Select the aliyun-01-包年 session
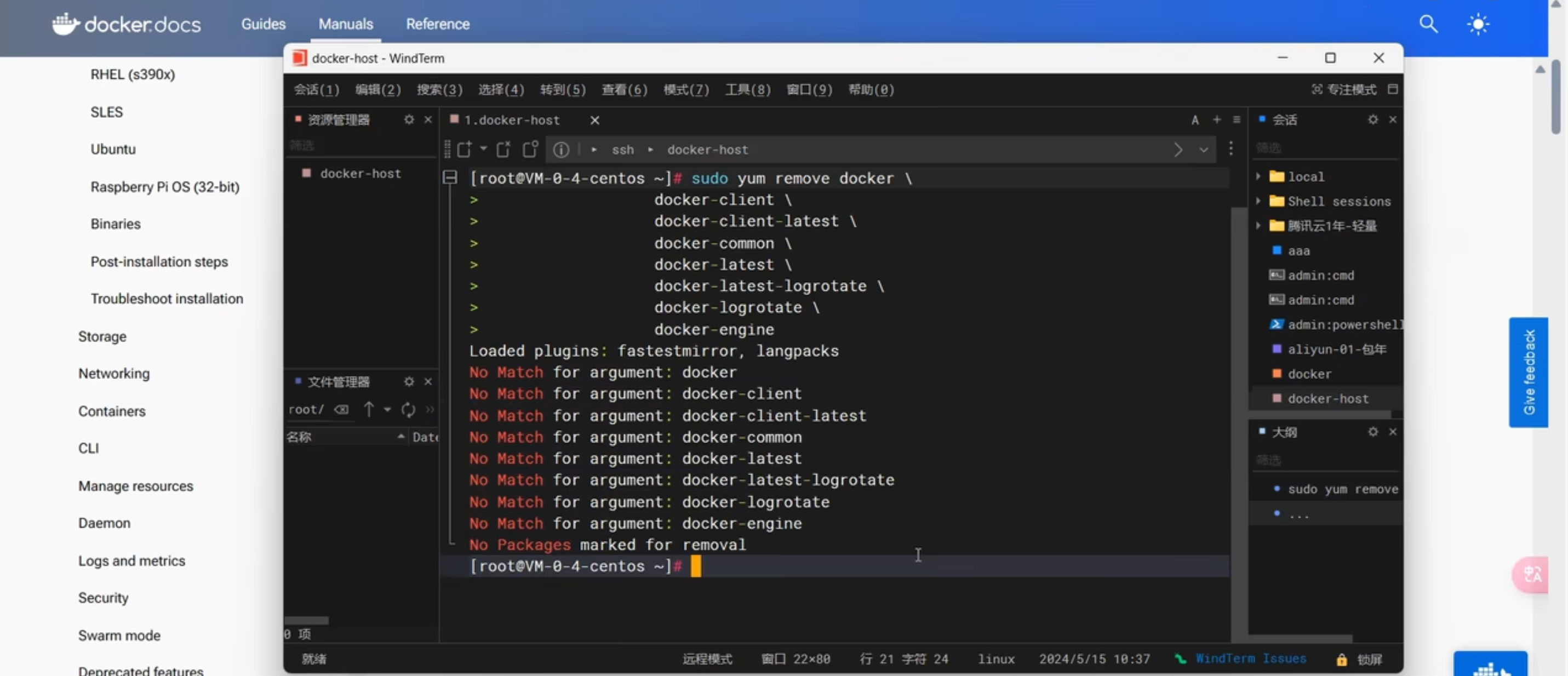Image resolution: width=1568 pixels, height=676 pixels. pyautogui.click(x=1329, y=350)
